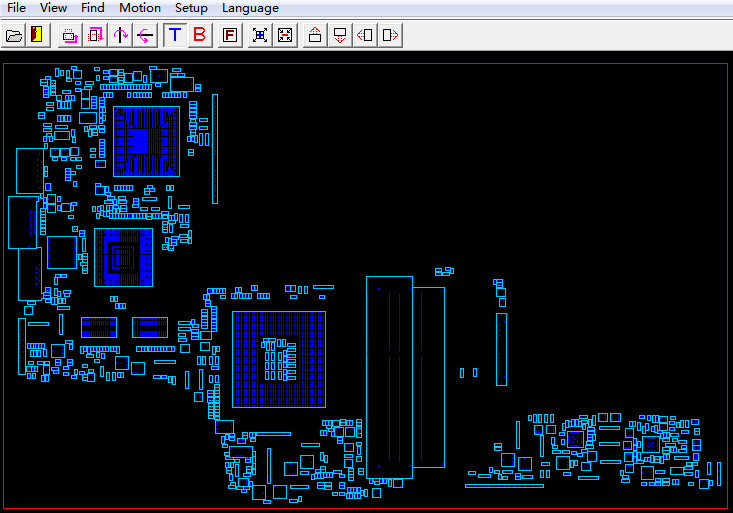Switch to bottom layer with red B

coord(200,35)
